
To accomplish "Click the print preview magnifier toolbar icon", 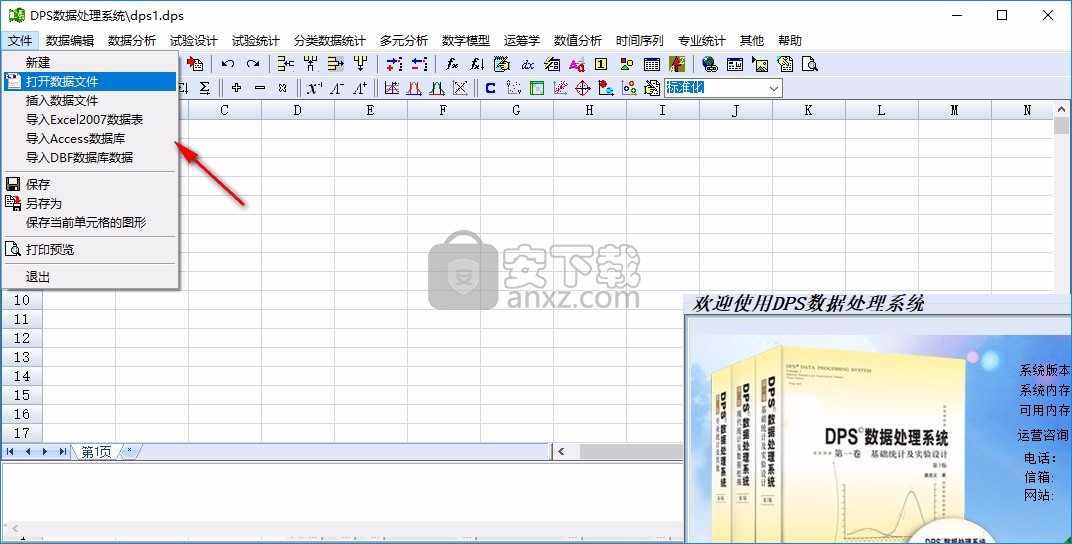I will click(809, 65).
